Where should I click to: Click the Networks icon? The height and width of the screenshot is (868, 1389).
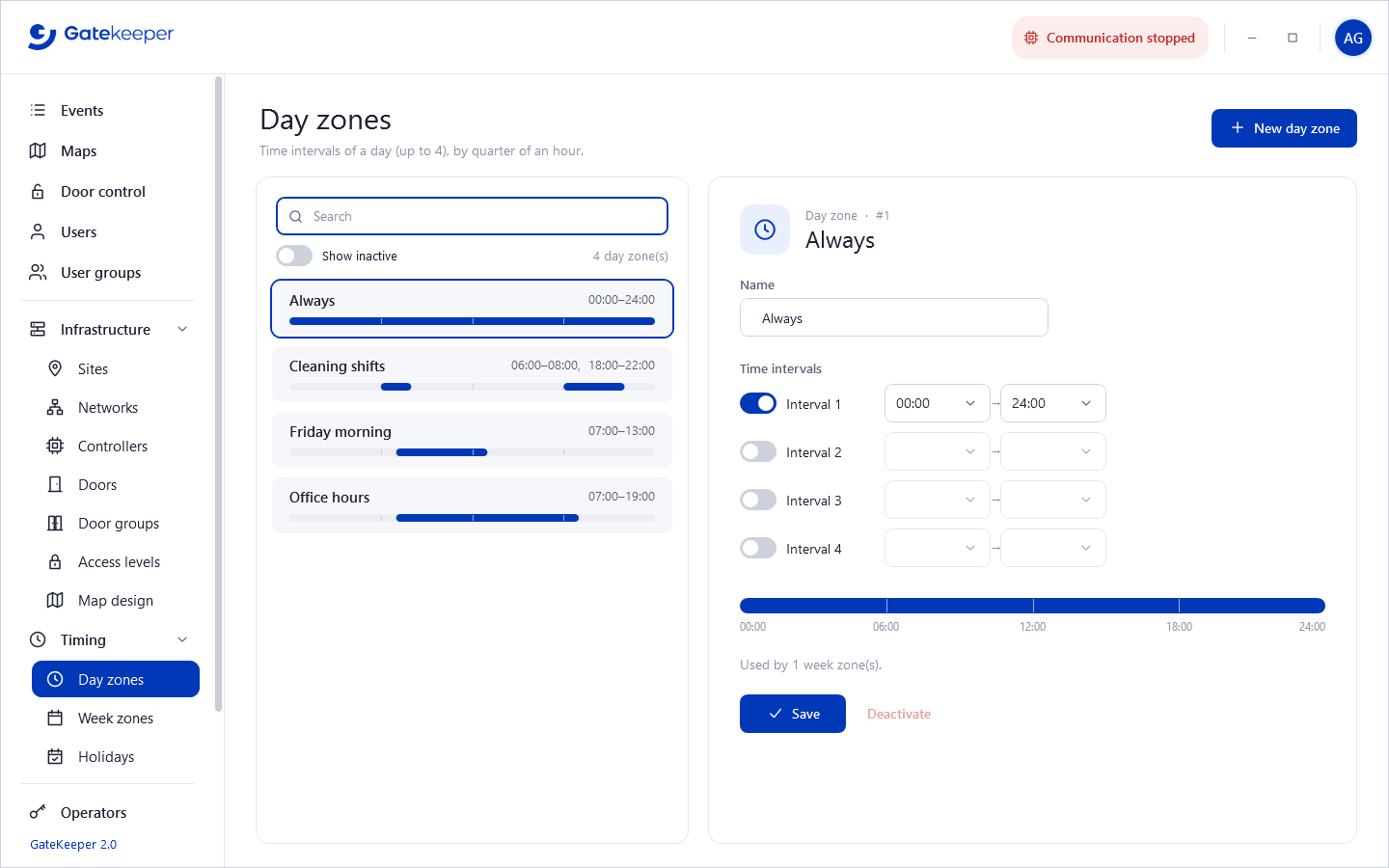point(55,407)
